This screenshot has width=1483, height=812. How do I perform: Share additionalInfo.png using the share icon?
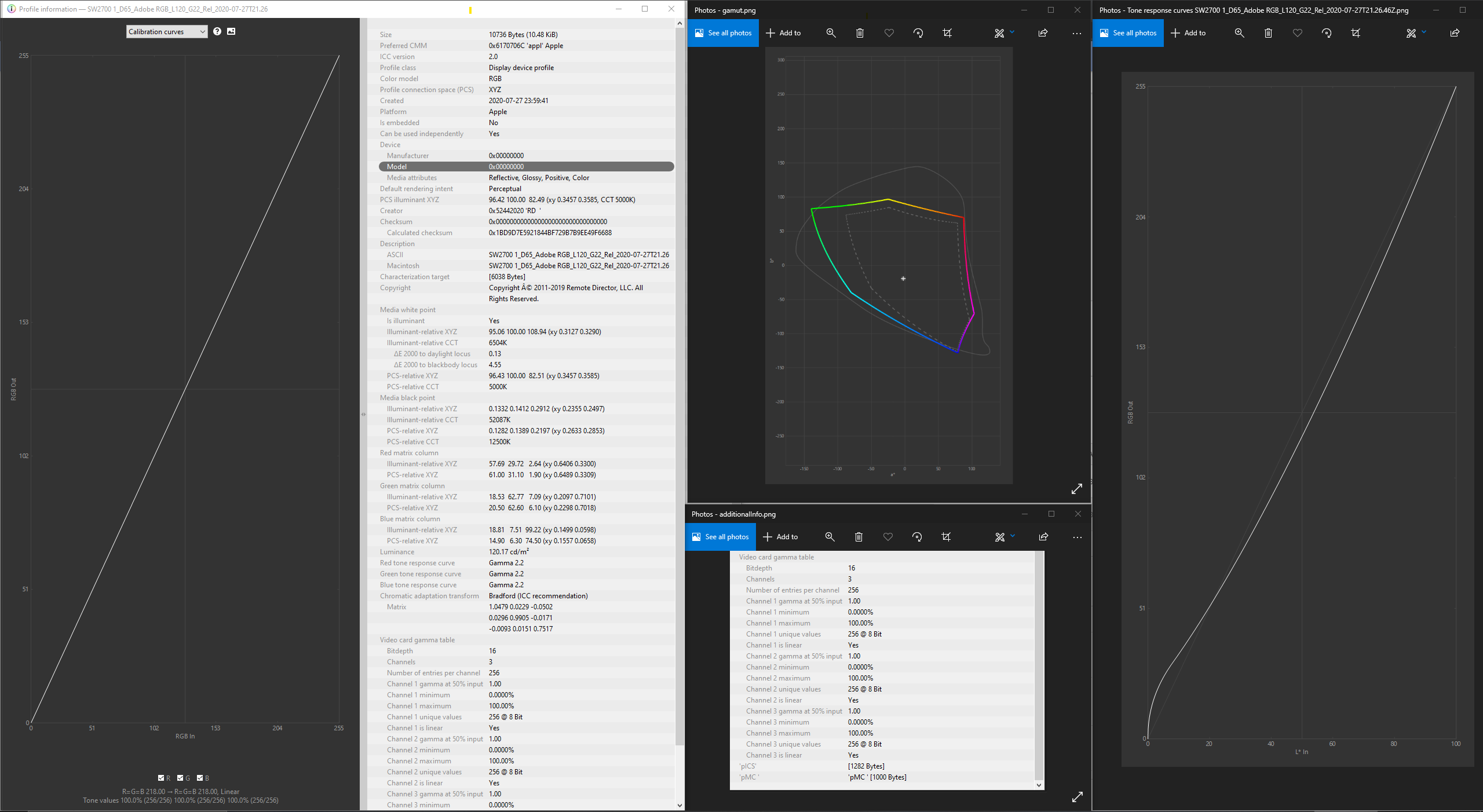[1043, 537]
